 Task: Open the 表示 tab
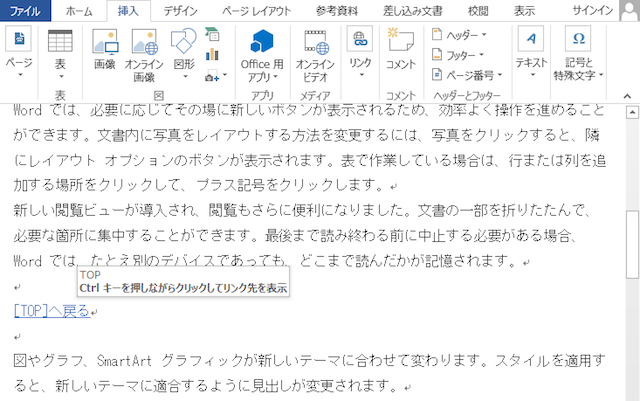[524, 11]
